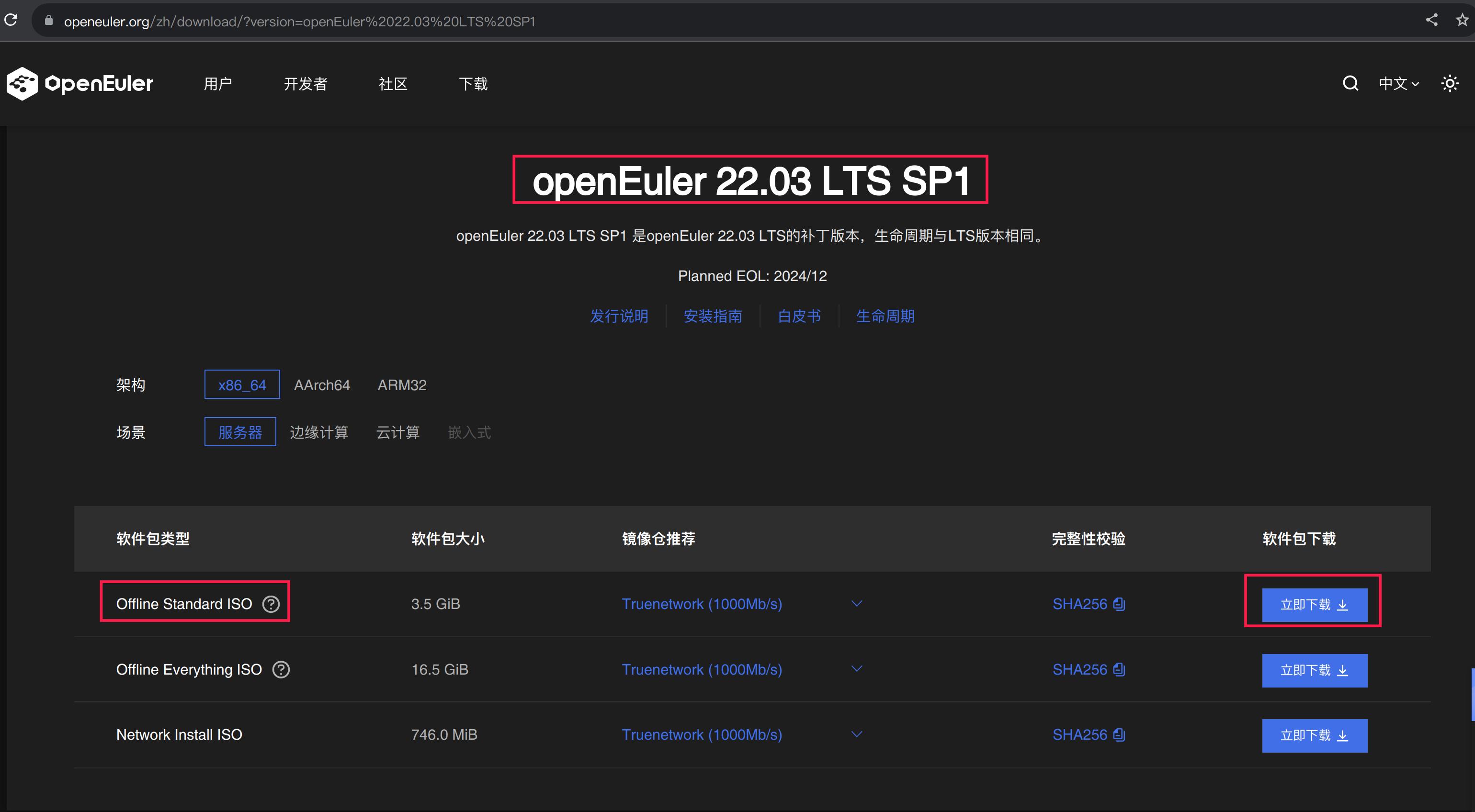This screenshot has width=1475, height=812.
Task: Choose the 云计算 scenario option
Action: (398, 432)
